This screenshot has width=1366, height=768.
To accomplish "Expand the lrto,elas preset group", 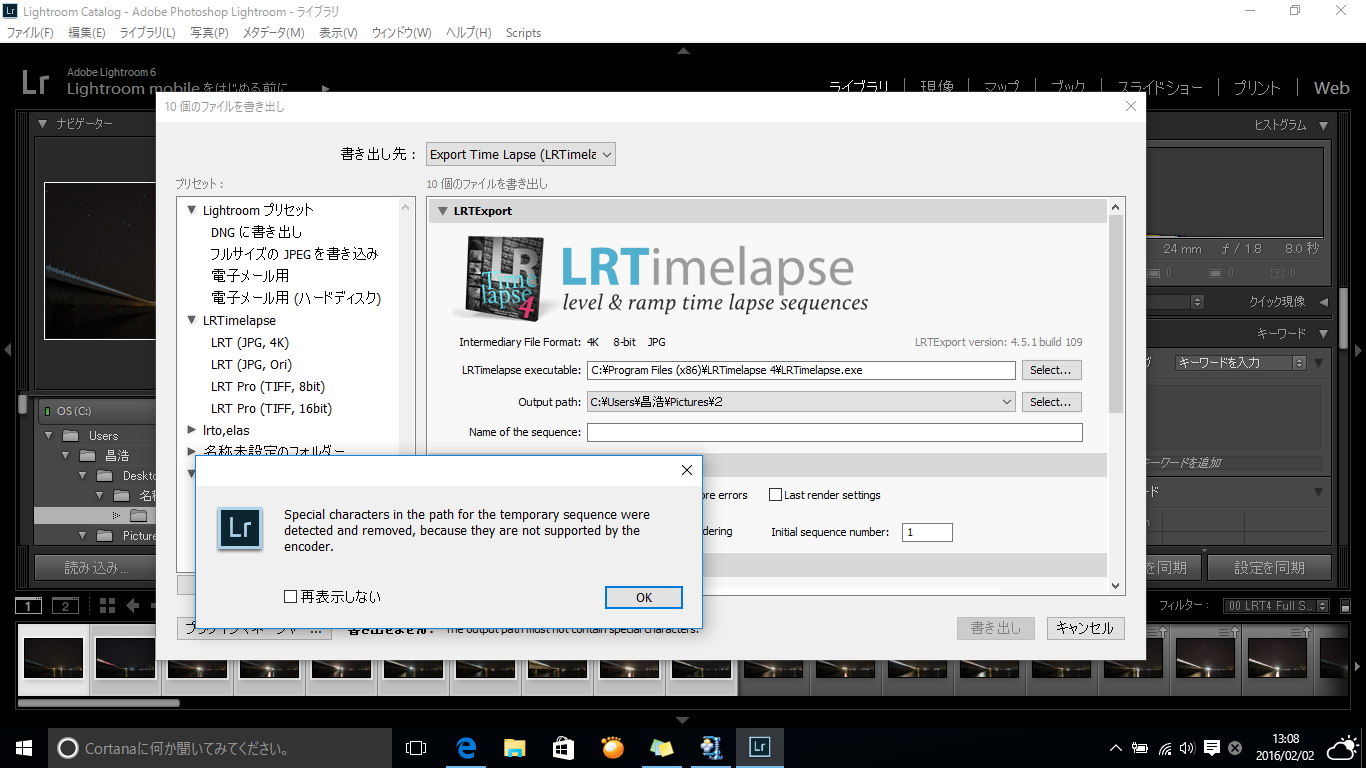I will [192, 430].
